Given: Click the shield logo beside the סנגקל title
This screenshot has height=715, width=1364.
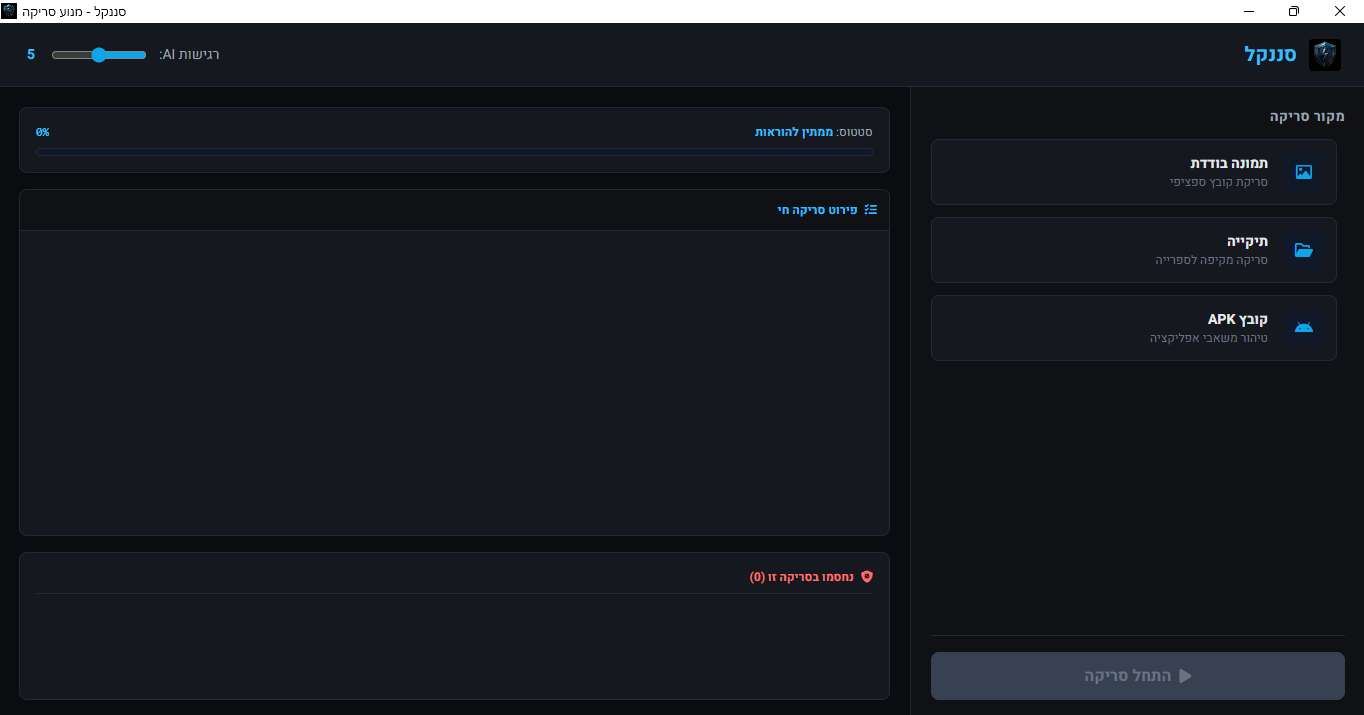Looking at the screenshot, I should (x=1324, y=54).
